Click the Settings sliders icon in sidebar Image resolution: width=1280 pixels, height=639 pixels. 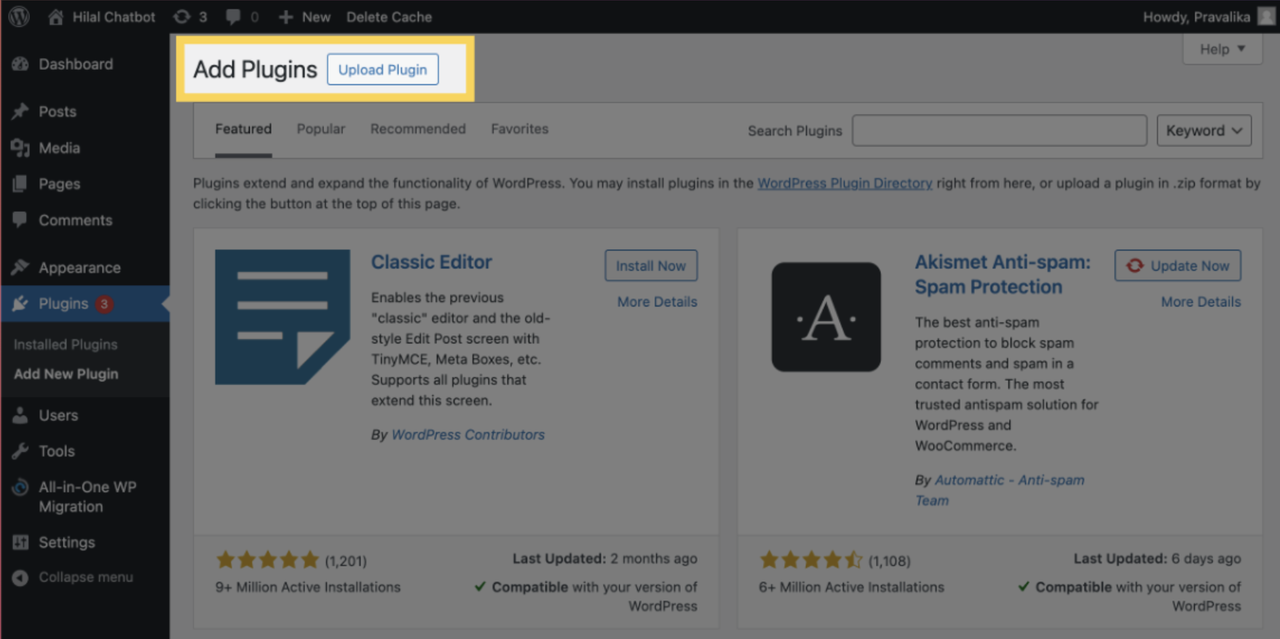(x=20, y=542)
